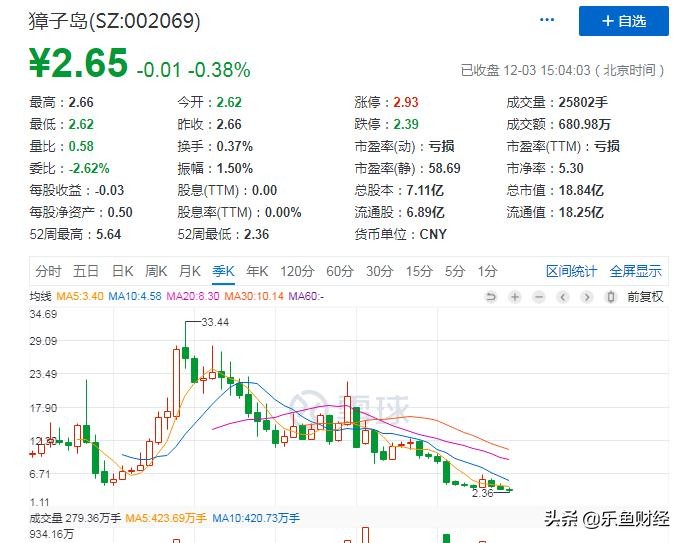This screenshot has height=543, width=685.
Task: Click the 货币单位 CNY entry
Action: [x=401, y=235]
